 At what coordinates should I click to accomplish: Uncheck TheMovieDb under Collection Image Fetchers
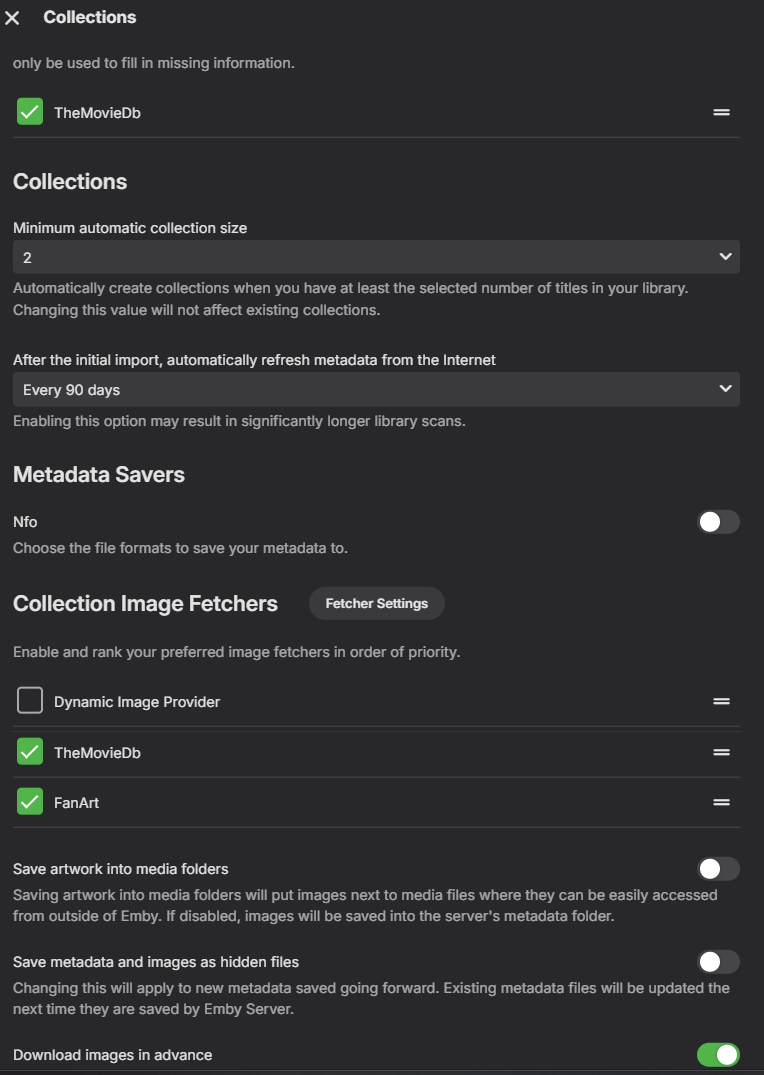coord(29,751)
